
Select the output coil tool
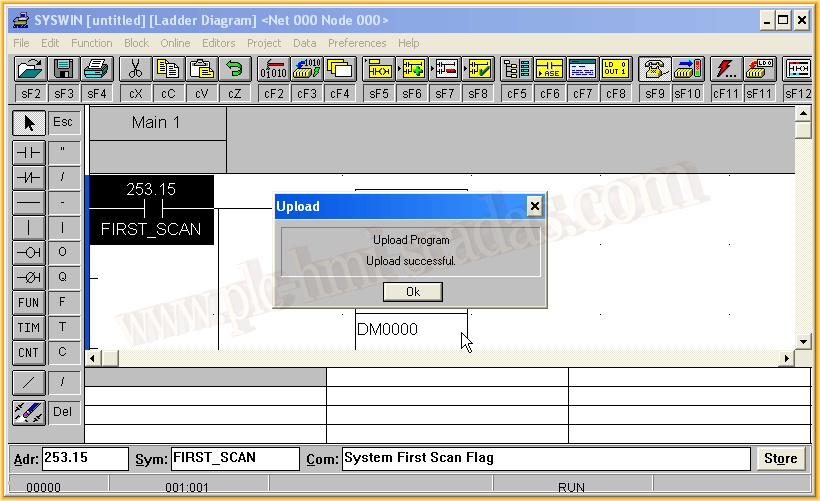[x=28, y=252]
